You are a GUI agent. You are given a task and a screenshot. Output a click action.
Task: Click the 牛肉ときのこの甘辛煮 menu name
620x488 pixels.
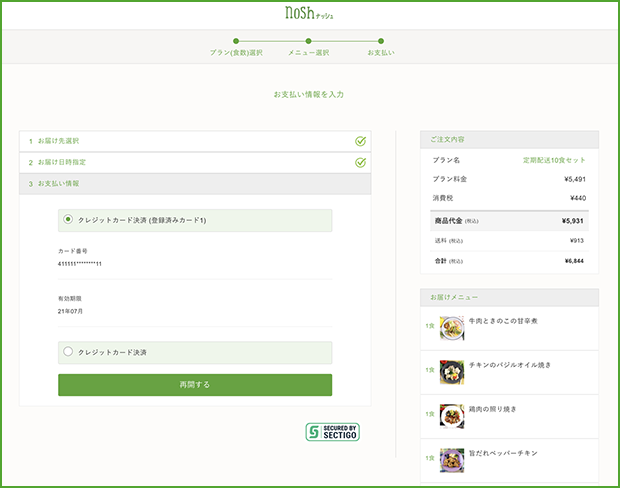[x=503, y=321]
